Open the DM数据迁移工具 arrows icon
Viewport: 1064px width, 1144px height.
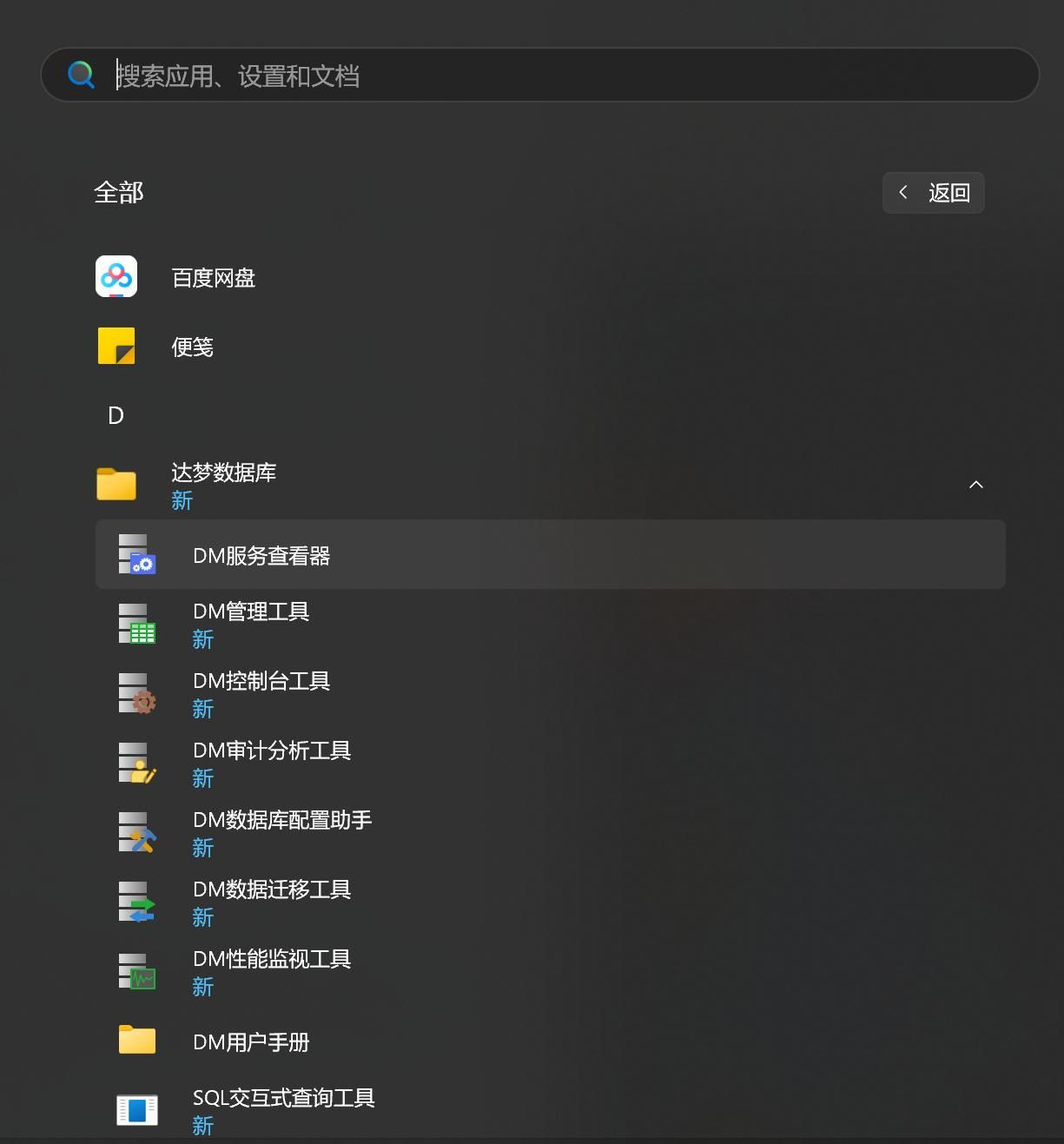[x=137, y=902]
